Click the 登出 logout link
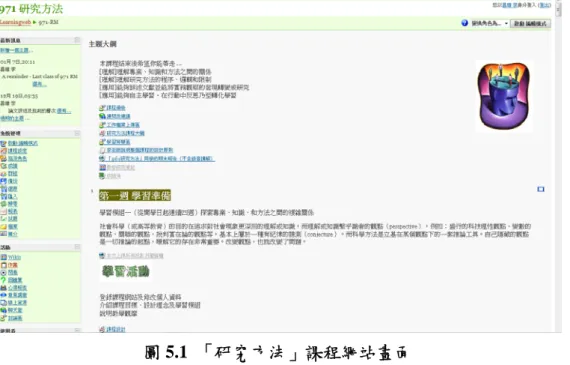Viewport: 570px width, 365px height. coord(545,5)
